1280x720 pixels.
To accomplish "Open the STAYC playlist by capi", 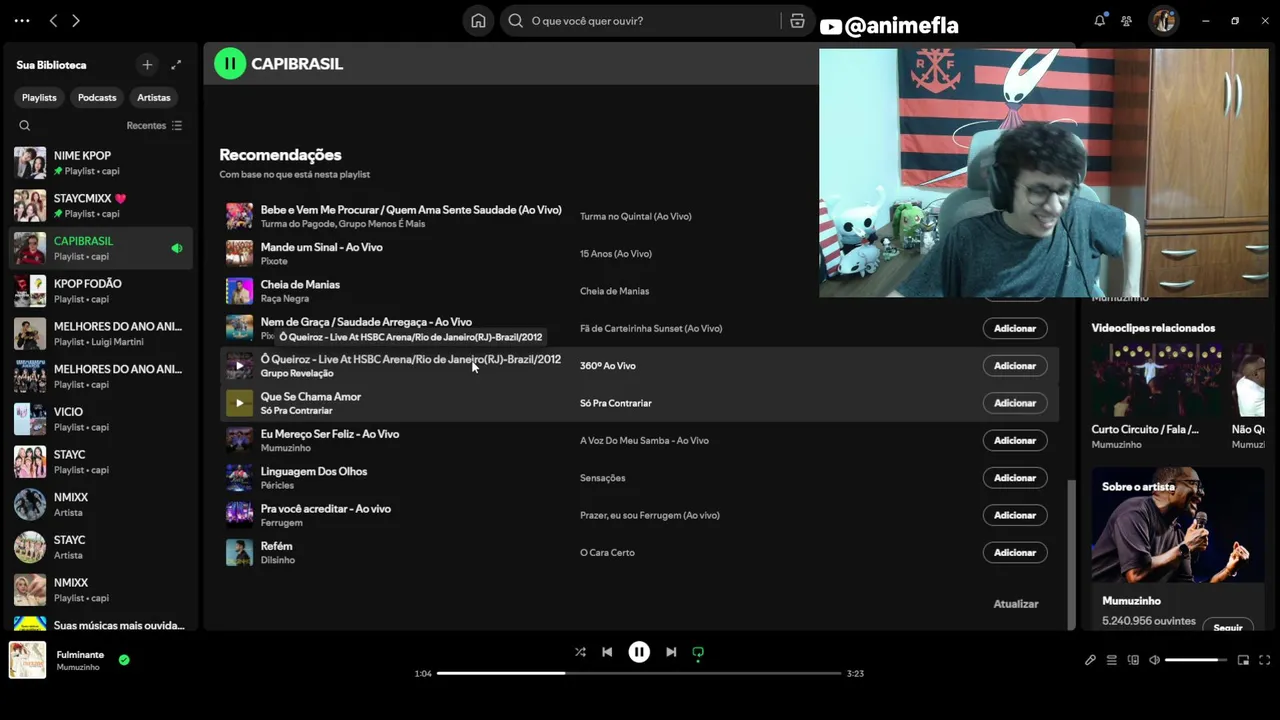I will [100, 462].
